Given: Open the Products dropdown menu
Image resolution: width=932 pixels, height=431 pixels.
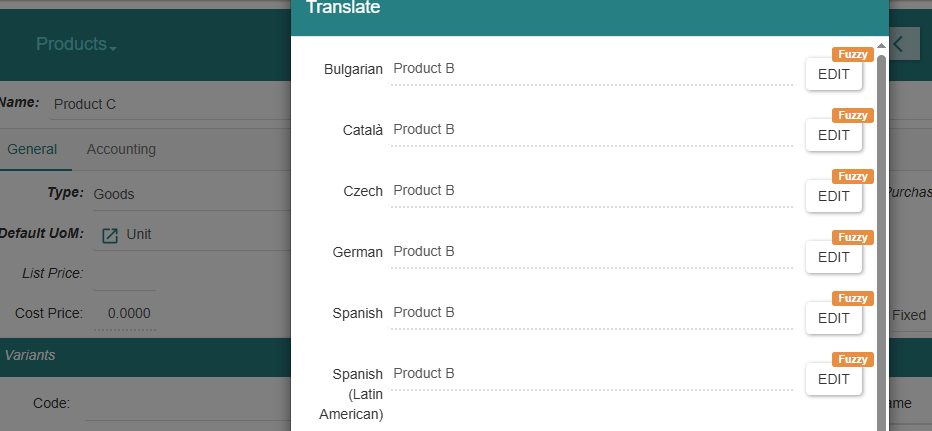Looking at the screenshot, I should point(76,44).
